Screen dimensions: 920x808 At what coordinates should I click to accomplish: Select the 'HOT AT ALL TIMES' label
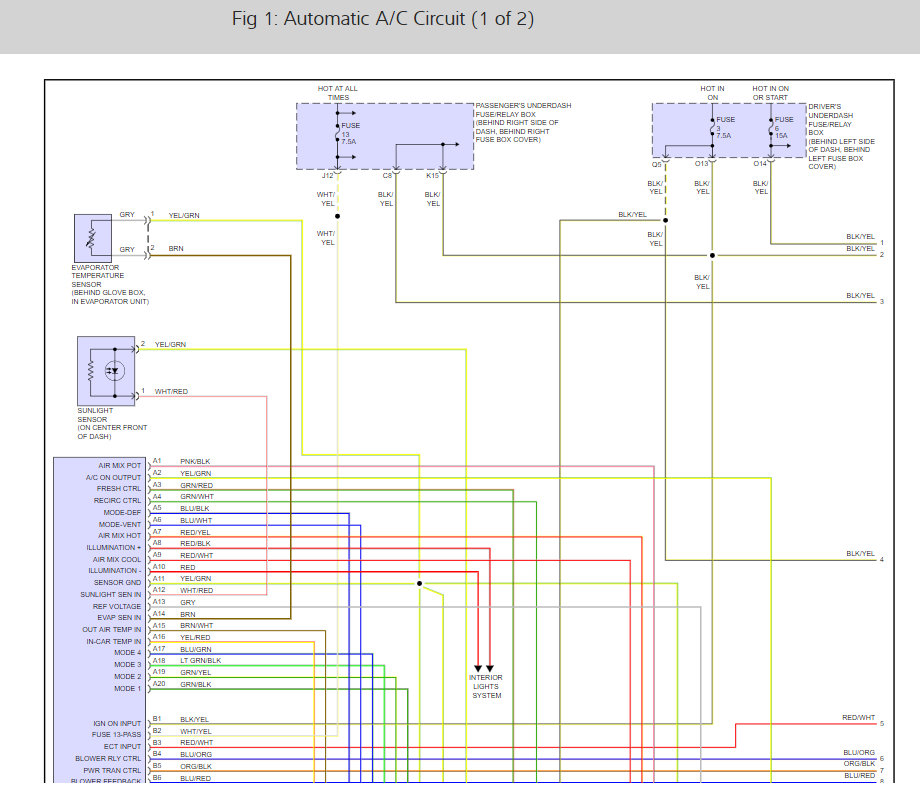337,93
